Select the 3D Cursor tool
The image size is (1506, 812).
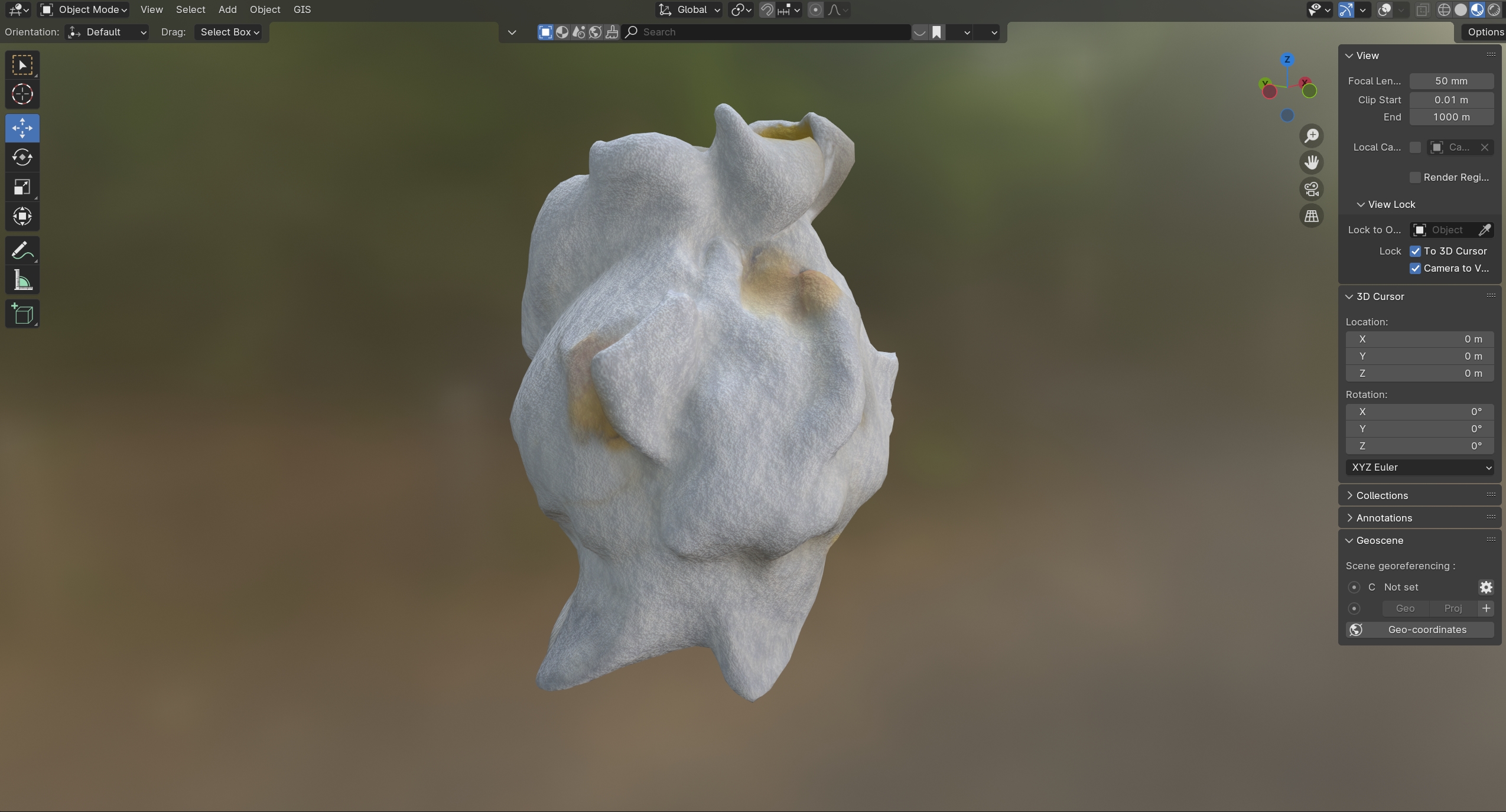[x=22, y=94]
